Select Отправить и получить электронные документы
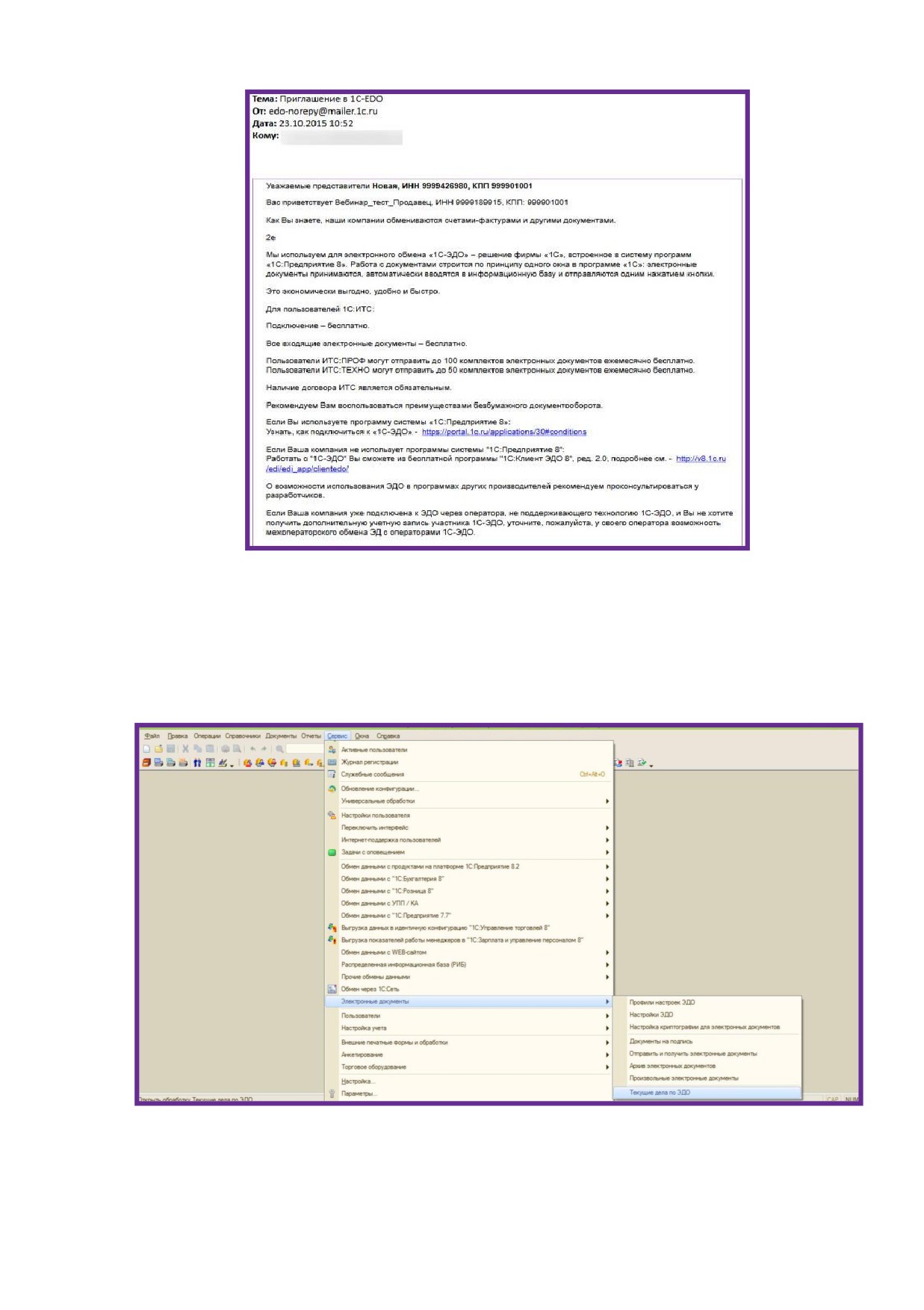 tap(707, 1053)
